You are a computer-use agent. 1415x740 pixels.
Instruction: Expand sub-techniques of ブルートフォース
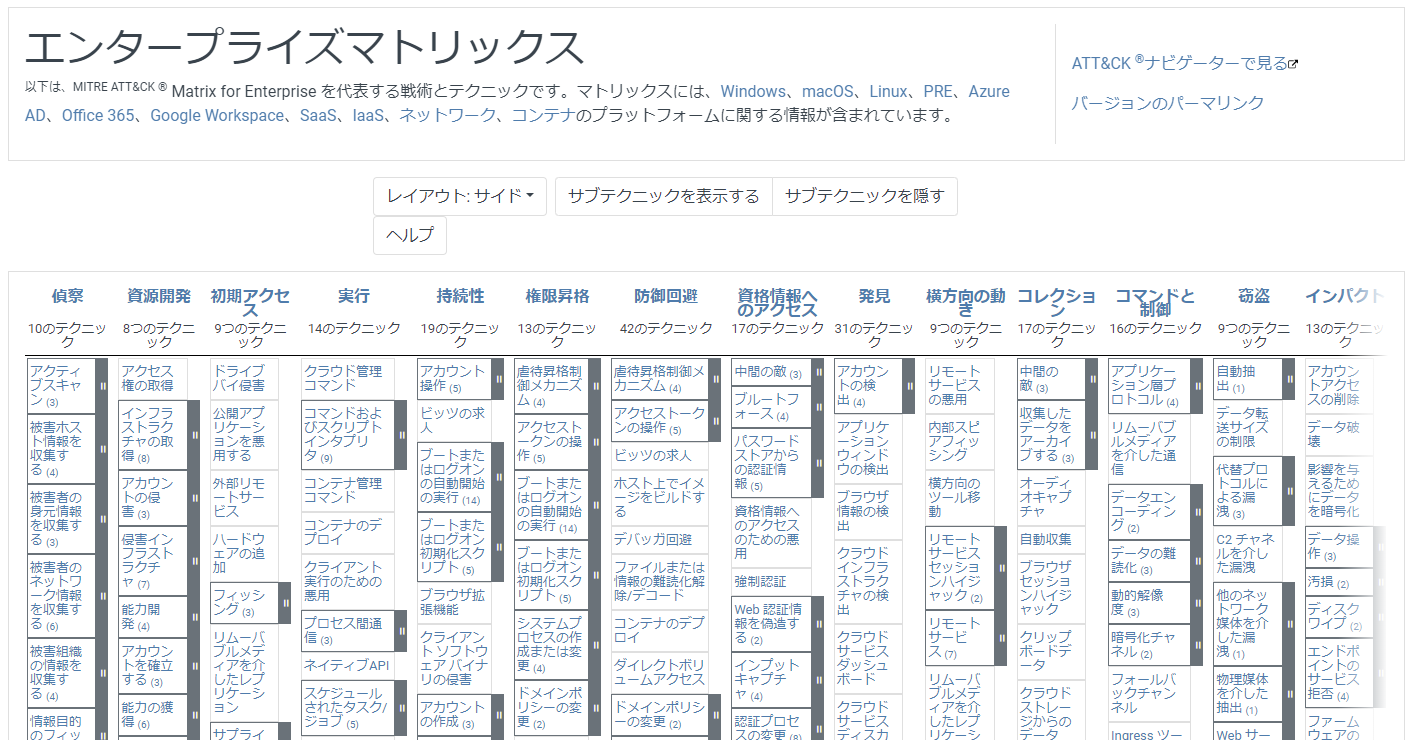pyautogui.click(x=818, y=407)
